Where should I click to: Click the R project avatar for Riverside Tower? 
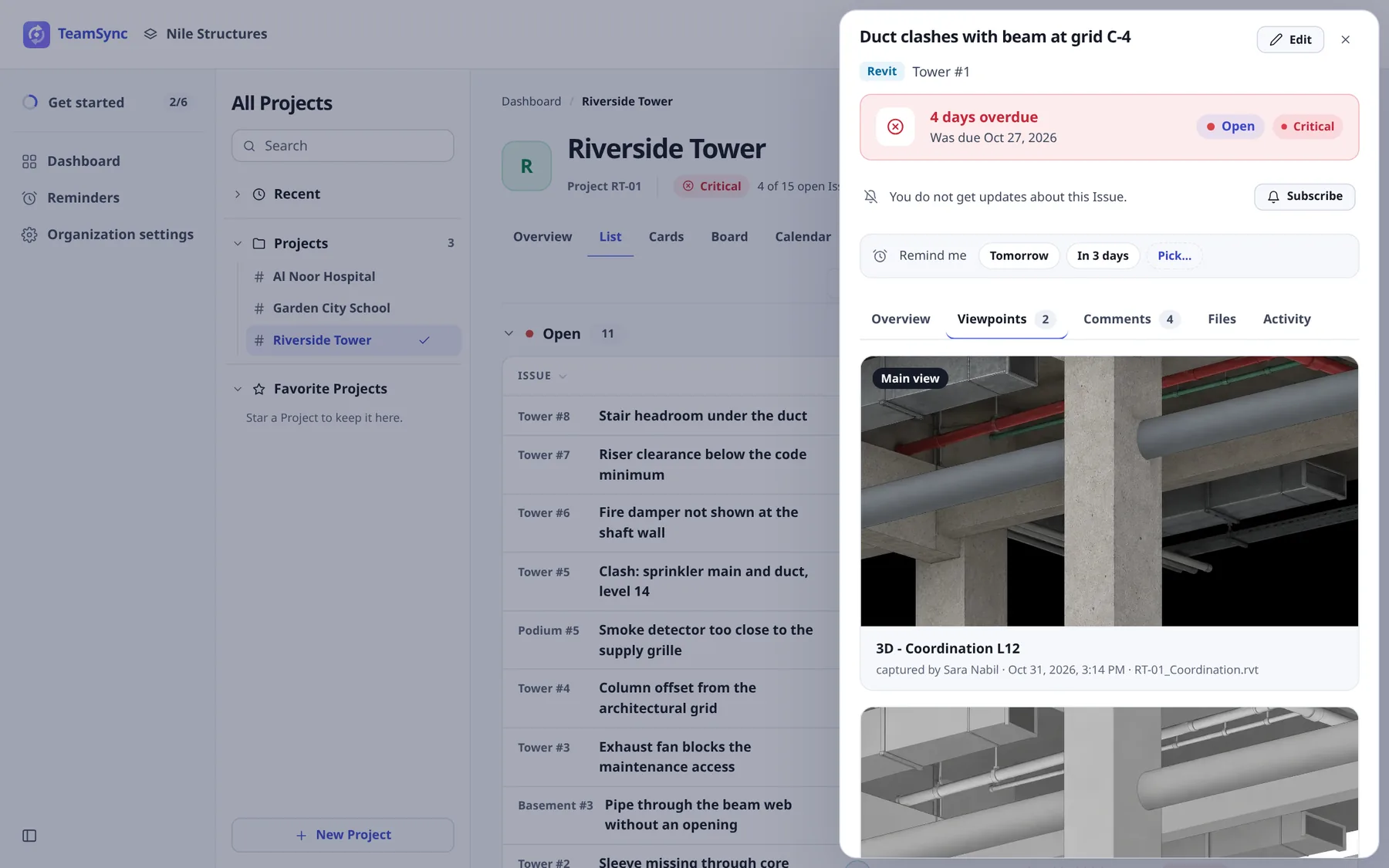pos(526,166)
